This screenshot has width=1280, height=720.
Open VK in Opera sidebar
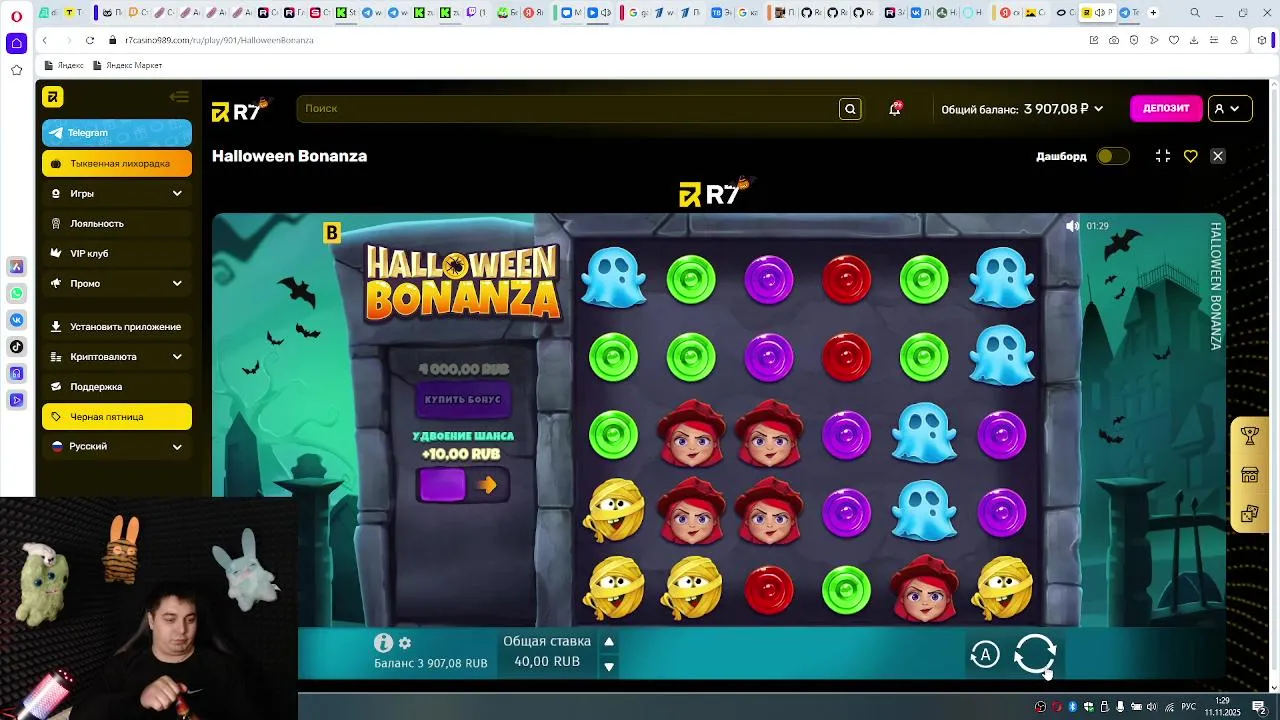17,320
